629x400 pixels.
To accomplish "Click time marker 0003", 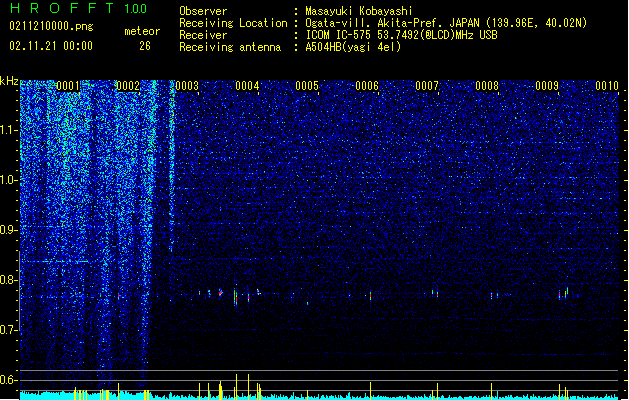I will (187, 86).
